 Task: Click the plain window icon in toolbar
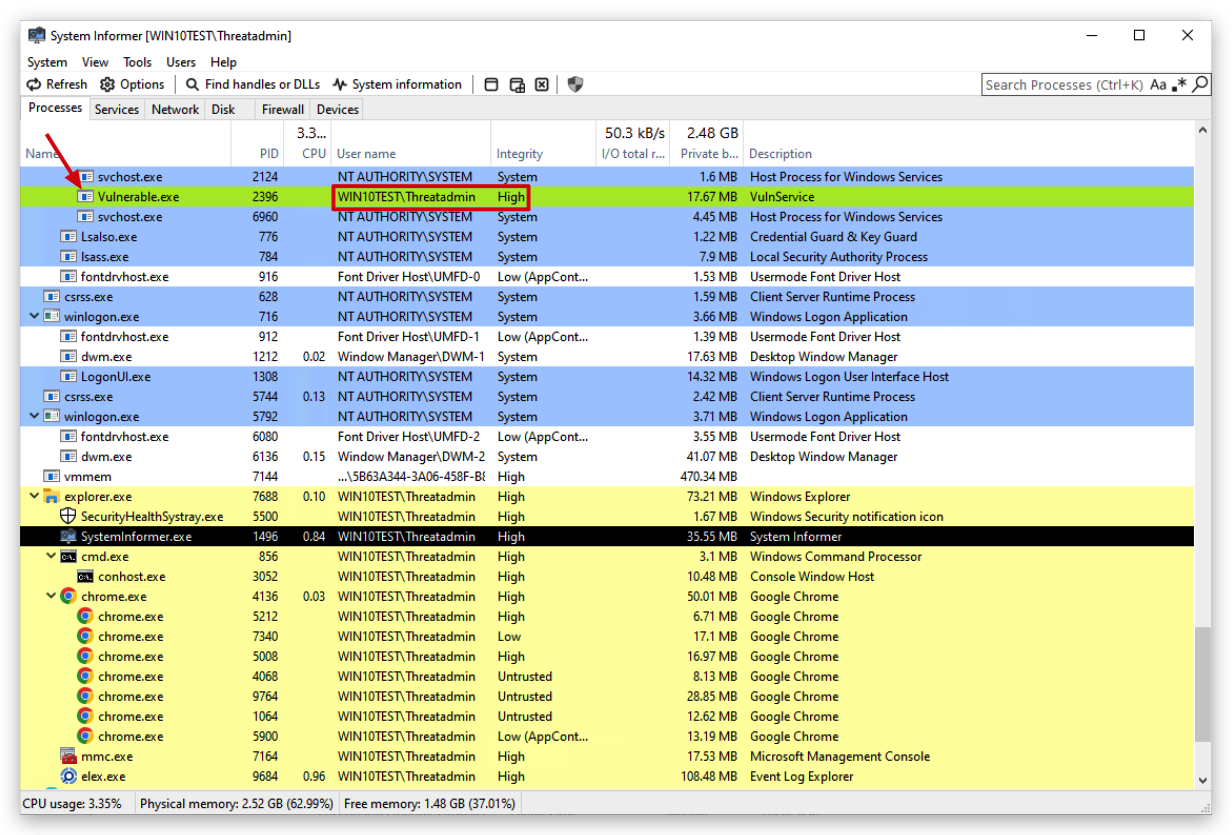click(x=491, y=85)
